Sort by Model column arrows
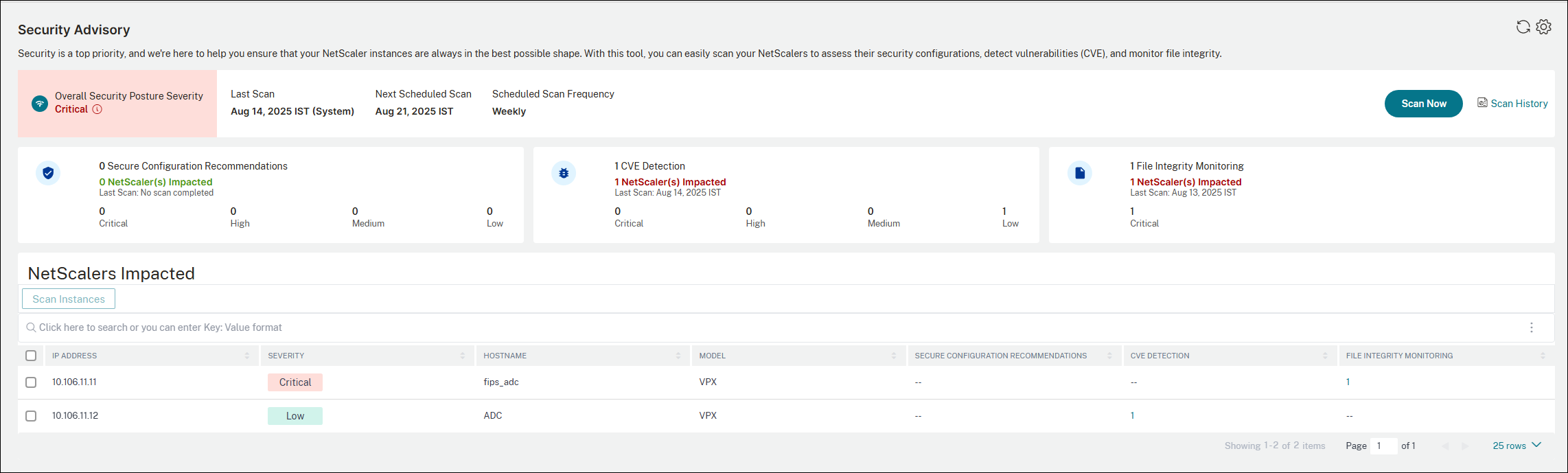1568x473 pixels. coord(894,356)
